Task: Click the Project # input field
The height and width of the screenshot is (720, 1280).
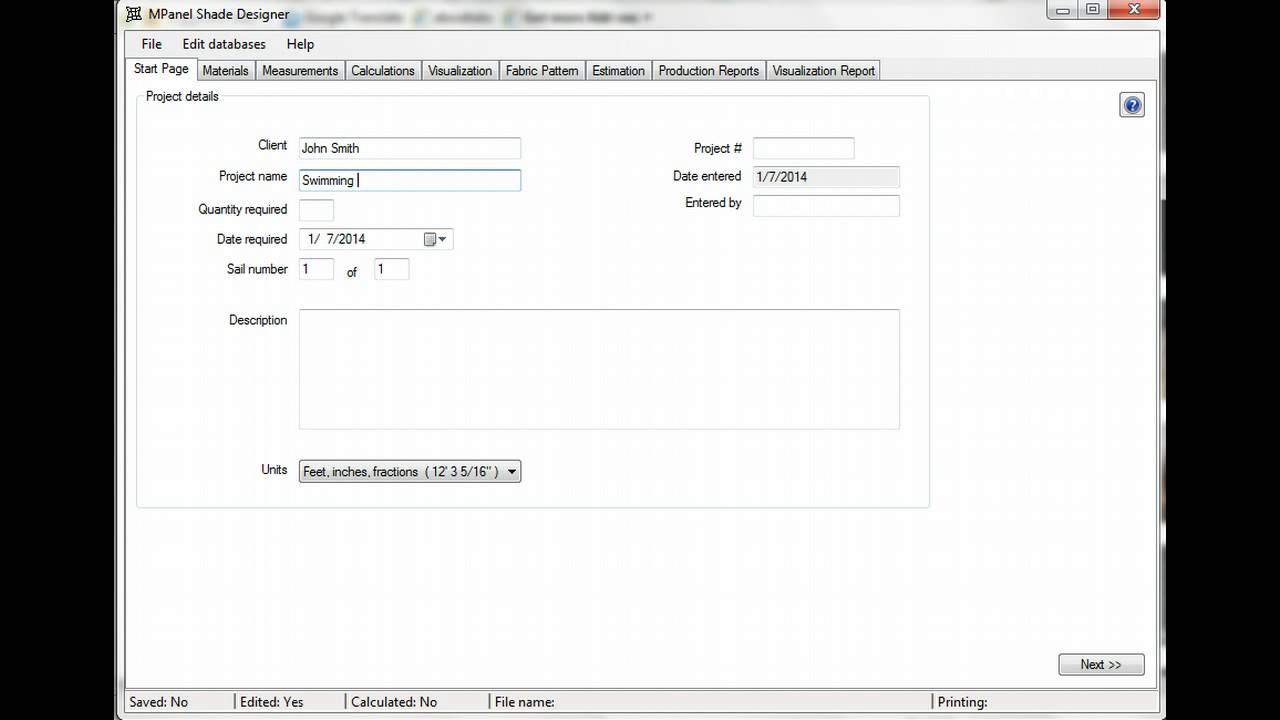Action: click(804, 148)
